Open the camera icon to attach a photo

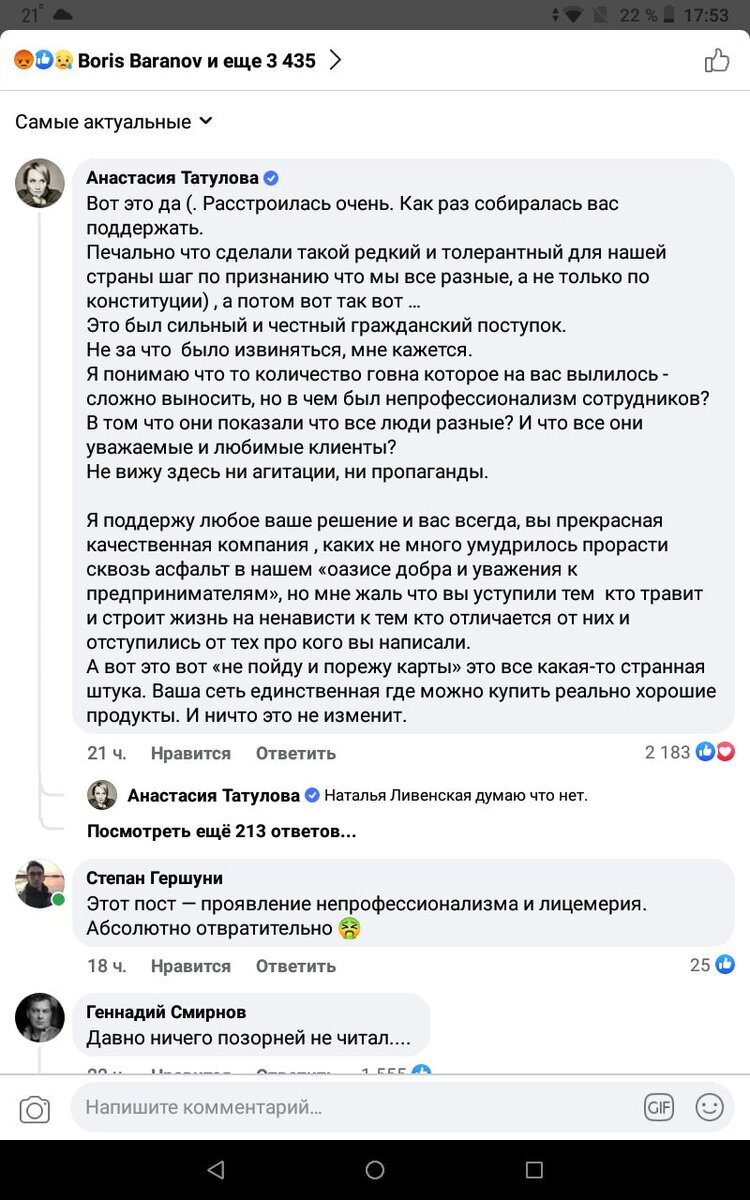[x=36, y=1107]
